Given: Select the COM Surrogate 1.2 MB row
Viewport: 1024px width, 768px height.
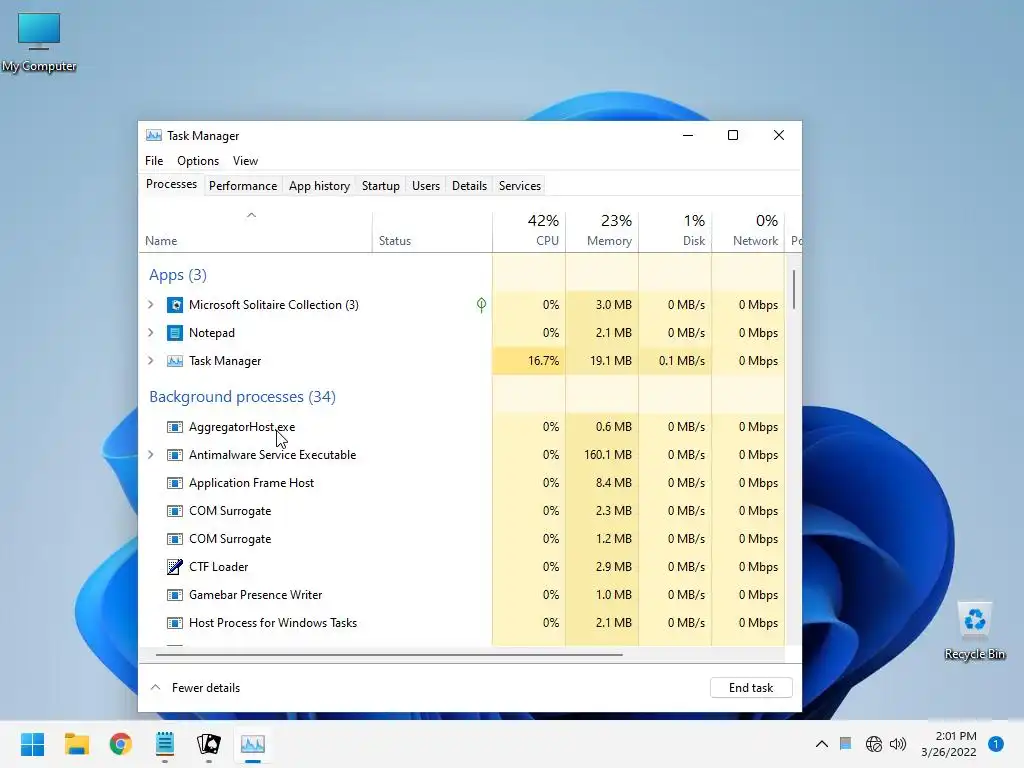Looking at the screenshot, I should [x=462, y=539].
